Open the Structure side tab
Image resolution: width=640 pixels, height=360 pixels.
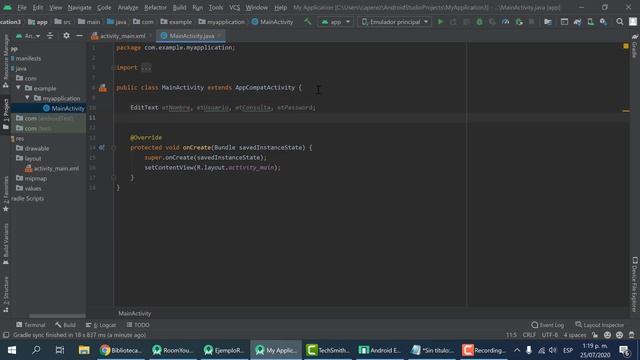5,294
